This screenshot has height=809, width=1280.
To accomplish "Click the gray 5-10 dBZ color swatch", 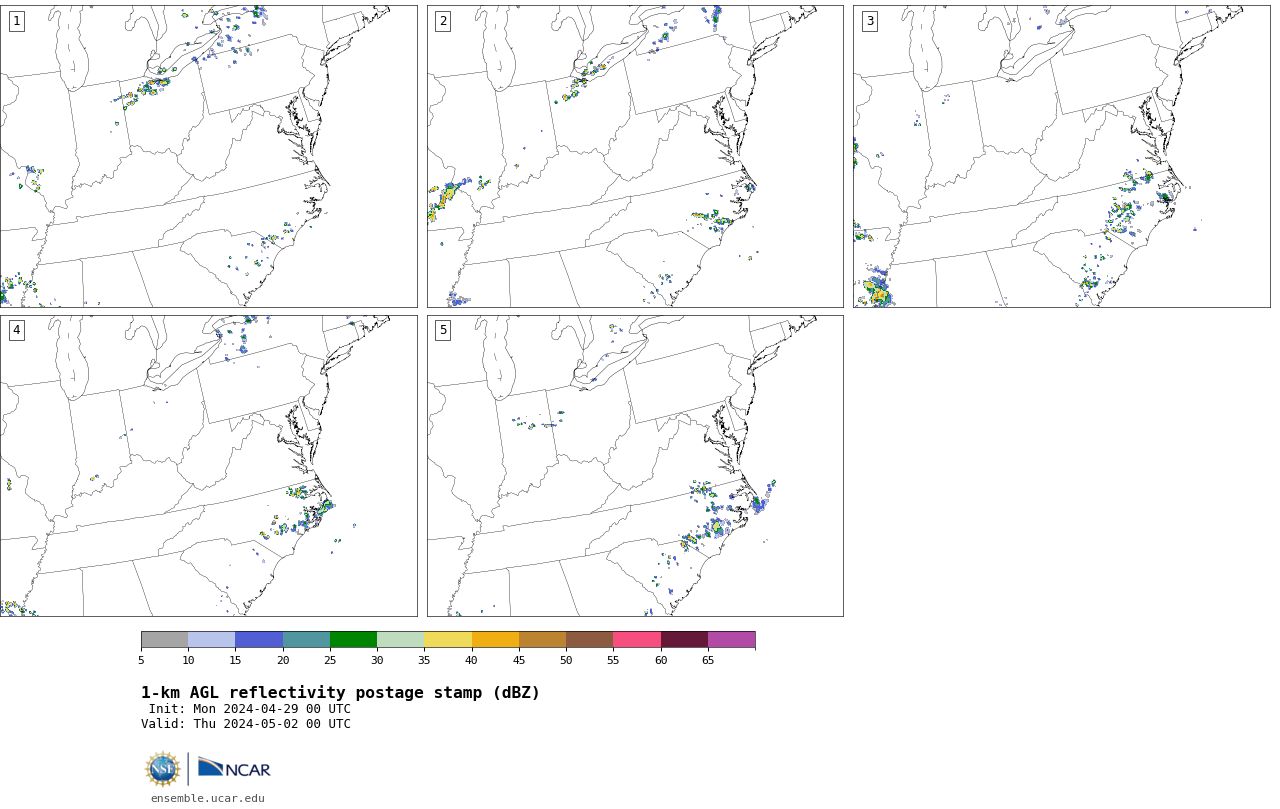I will point(164,640).
